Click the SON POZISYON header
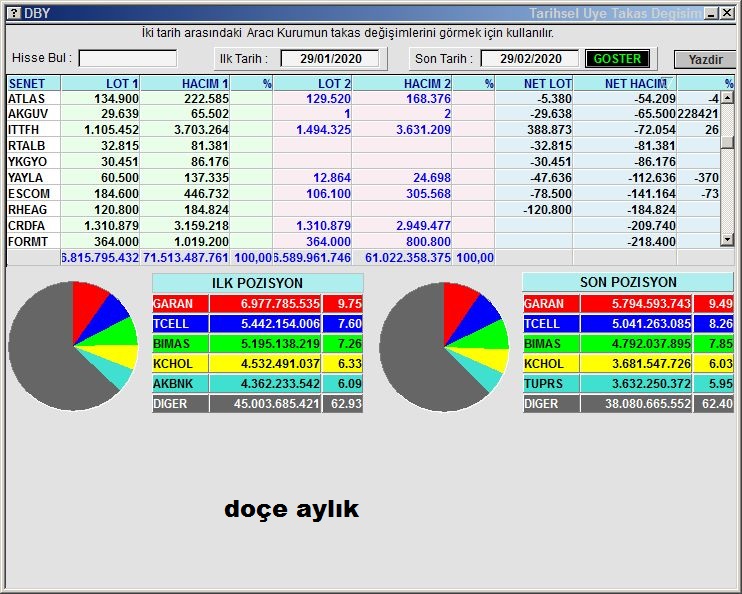 [x=628, y=282]
